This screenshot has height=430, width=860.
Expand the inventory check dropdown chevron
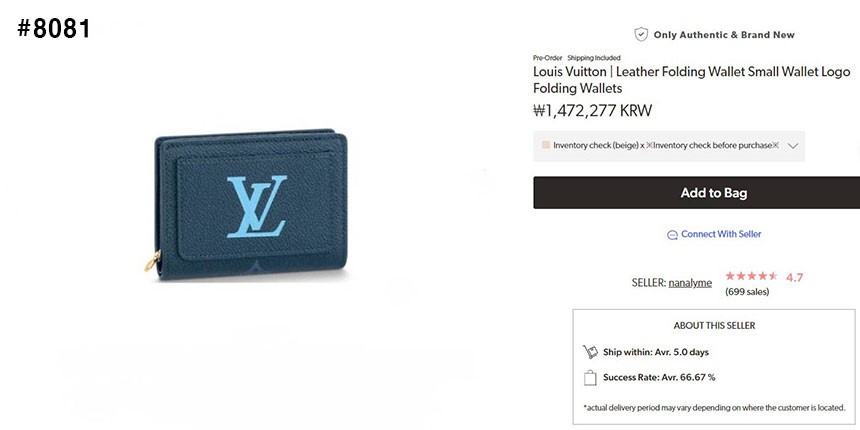point(792,146)
